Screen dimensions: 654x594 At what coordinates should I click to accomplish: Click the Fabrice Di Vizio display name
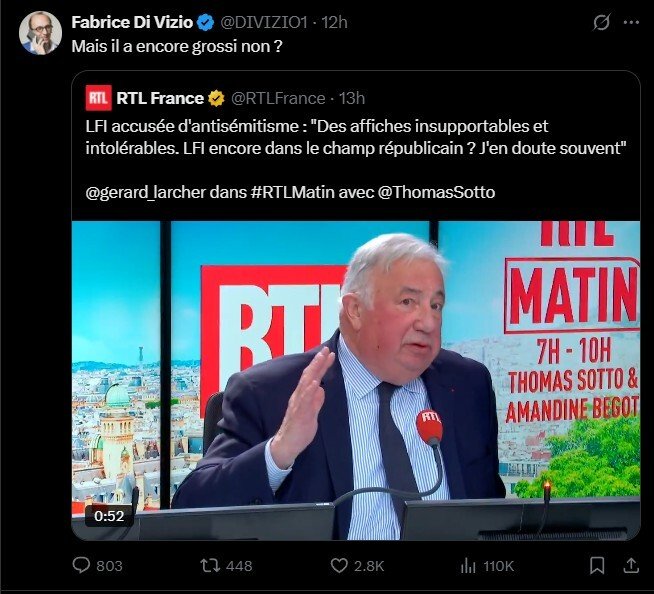131,21
